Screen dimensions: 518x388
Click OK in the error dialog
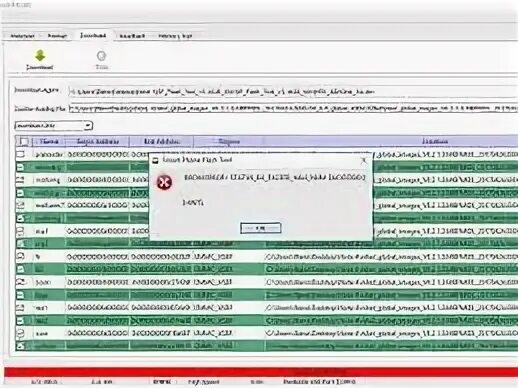pyautogui.click(x=260, y=228)
